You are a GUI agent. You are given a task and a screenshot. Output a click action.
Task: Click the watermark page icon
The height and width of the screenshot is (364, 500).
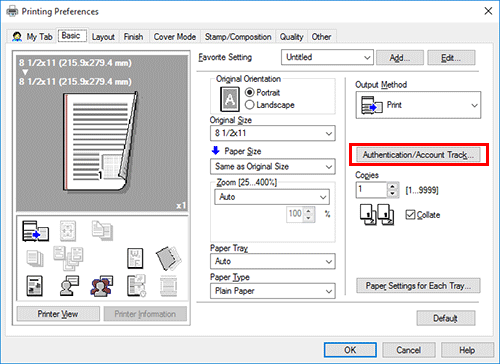click(x=135, y=258)
